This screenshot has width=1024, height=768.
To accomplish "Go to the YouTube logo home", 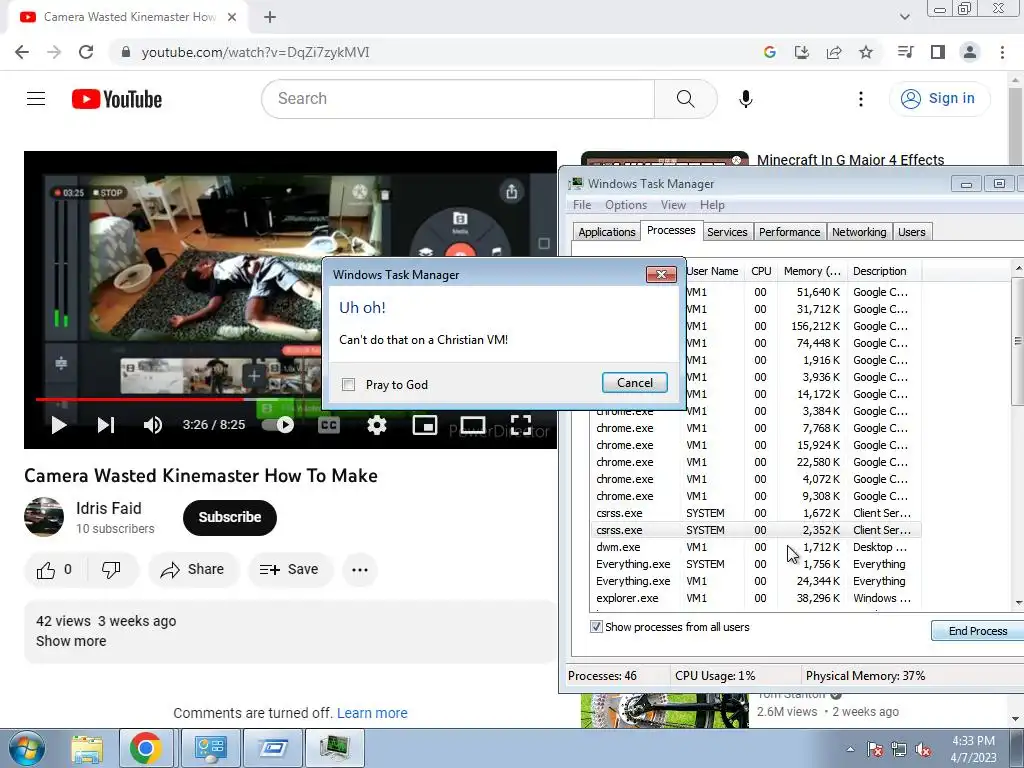I will [117, 99].
